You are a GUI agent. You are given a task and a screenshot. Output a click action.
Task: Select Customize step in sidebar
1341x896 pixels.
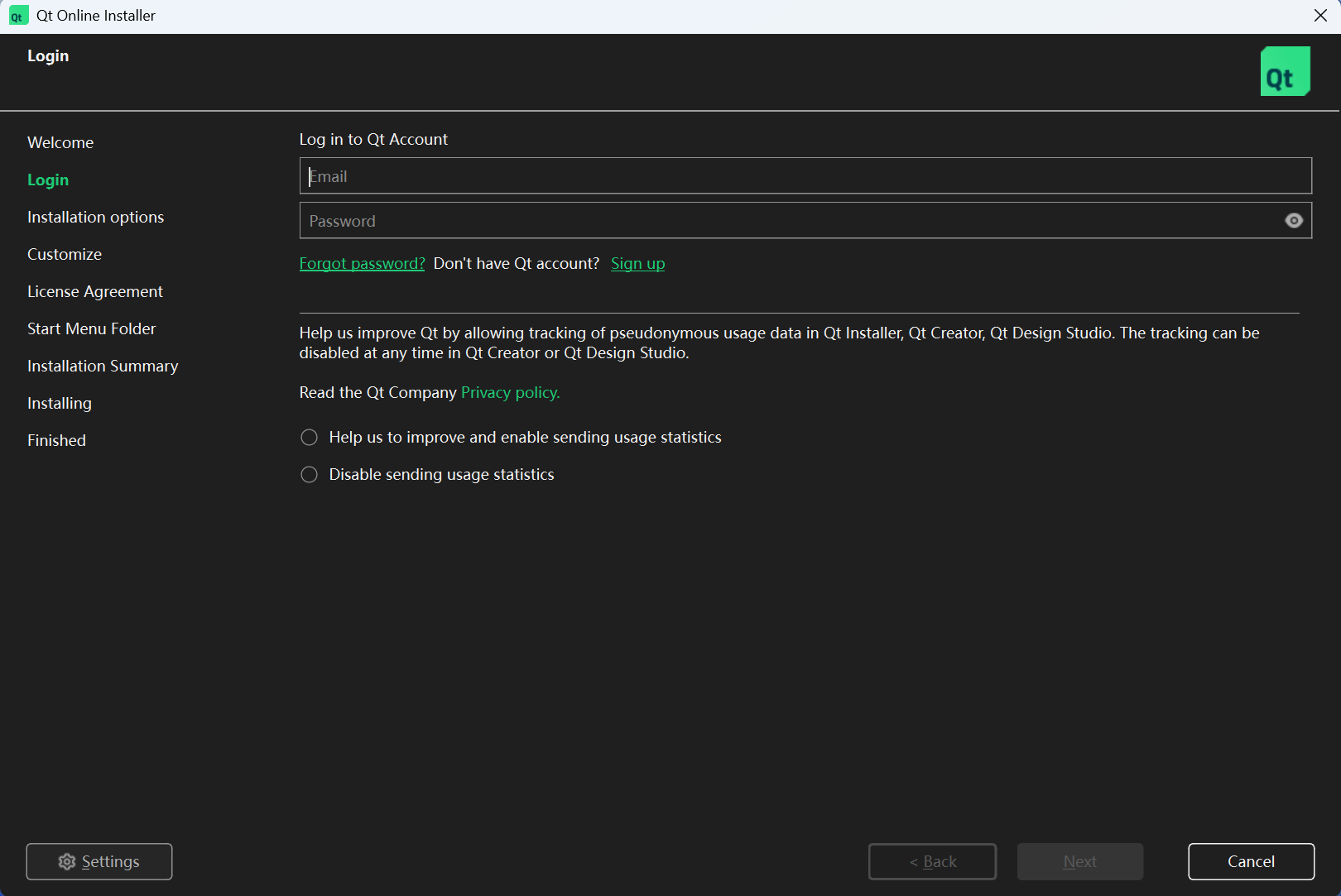(65, 255)
